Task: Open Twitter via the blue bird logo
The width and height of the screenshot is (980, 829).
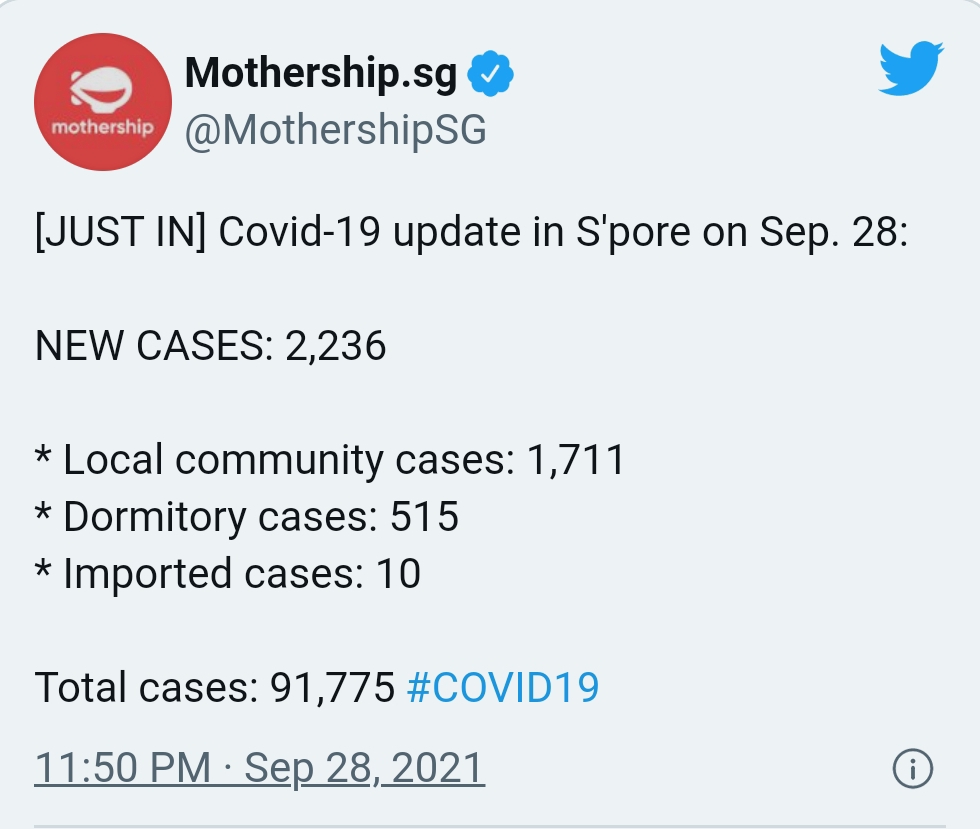Action: (x=911, y=68)
